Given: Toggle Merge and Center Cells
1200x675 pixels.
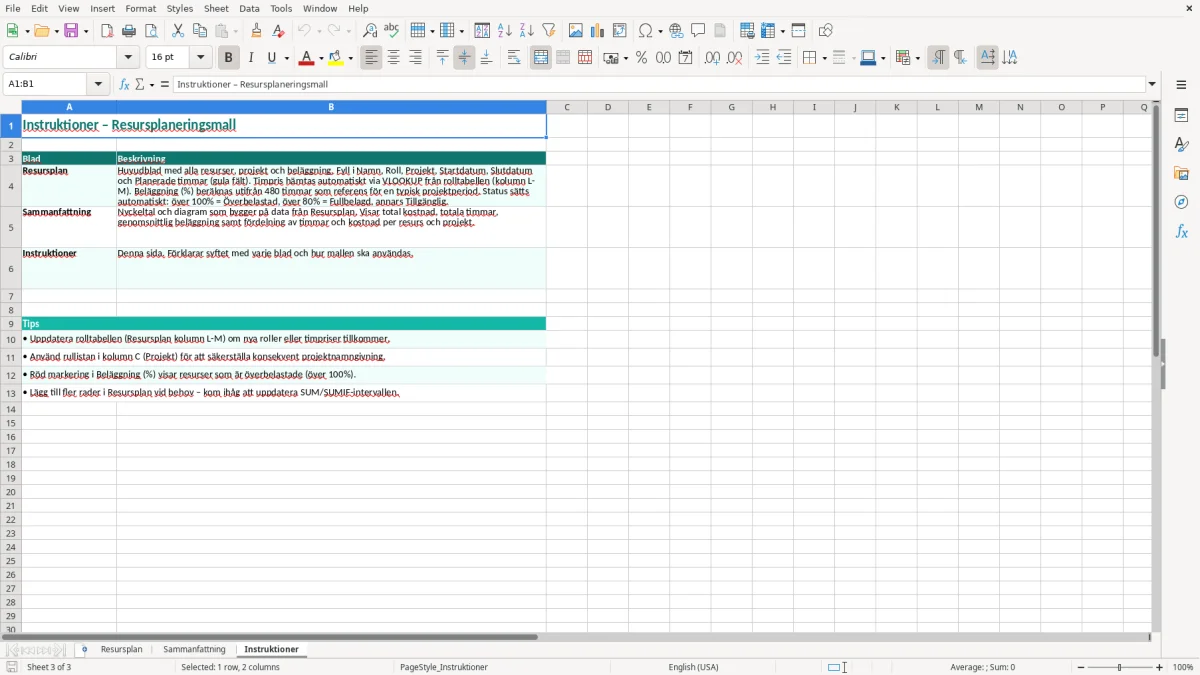Looking at the screenshot, I should pyautogui.click(x=541, y=58).
